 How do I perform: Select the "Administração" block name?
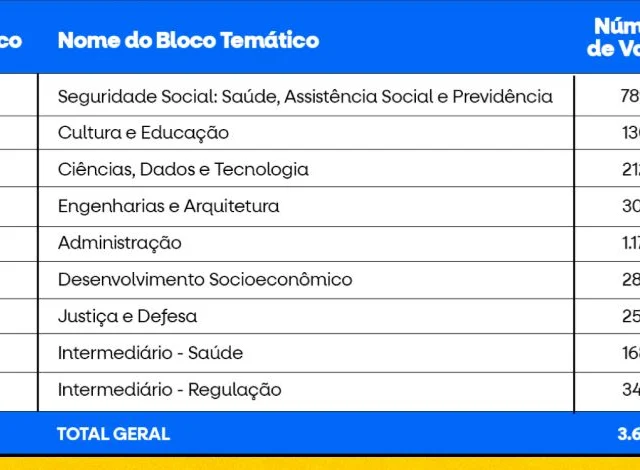(x=120, y=243)
